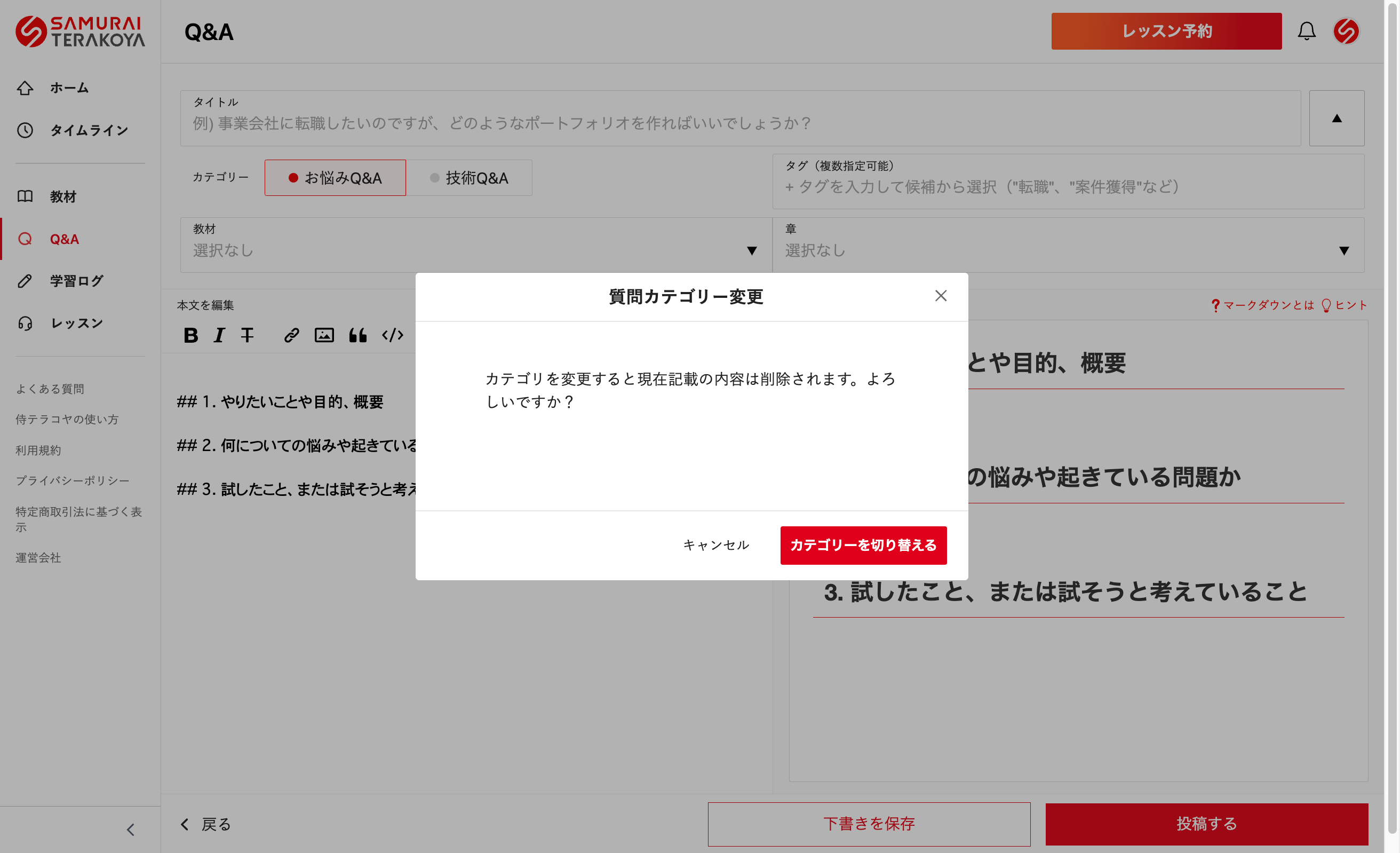Click the カテゴリーを切り替える button
This screenshot has width=1400, height=853.
[x=863, y=545]
